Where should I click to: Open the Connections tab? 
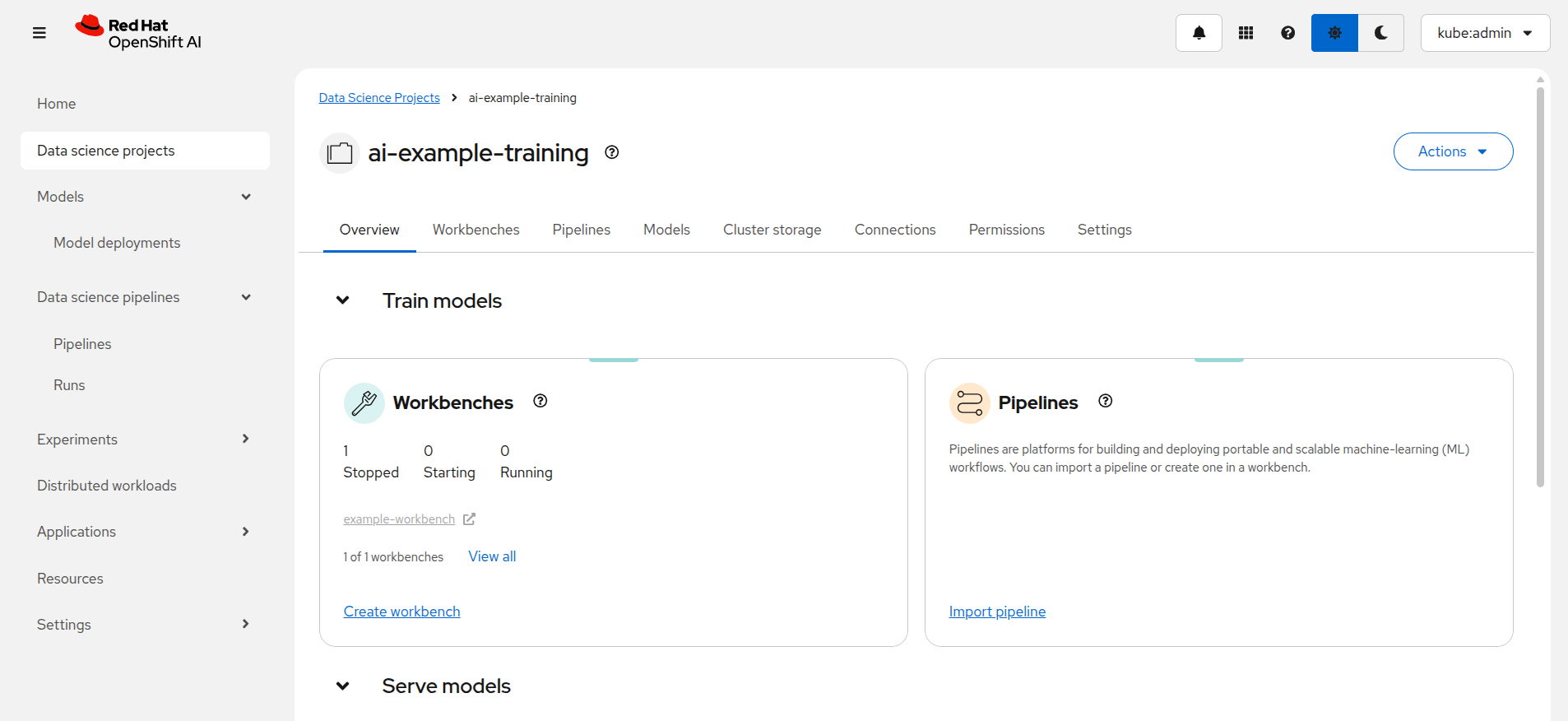pos(895,230)
